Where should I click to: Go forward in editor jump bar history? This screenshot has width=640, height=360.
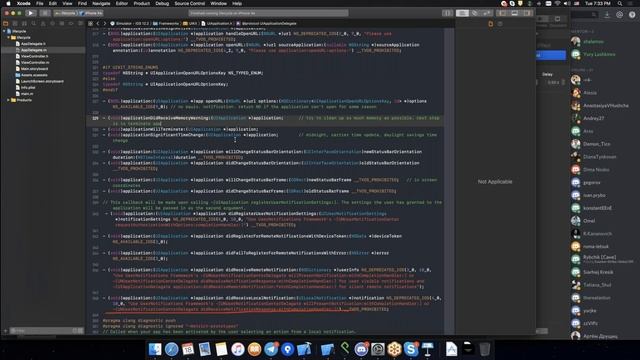pyautogui.click(x=105, y=24)
